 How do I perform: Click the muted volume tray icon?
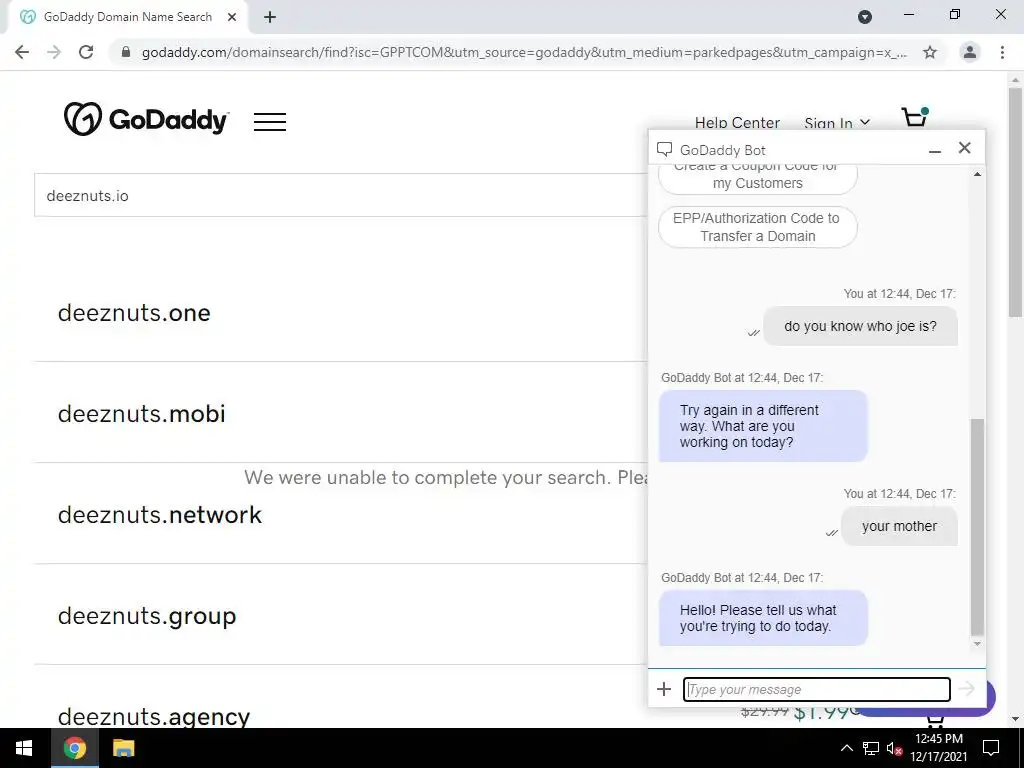tap(895, 748)
